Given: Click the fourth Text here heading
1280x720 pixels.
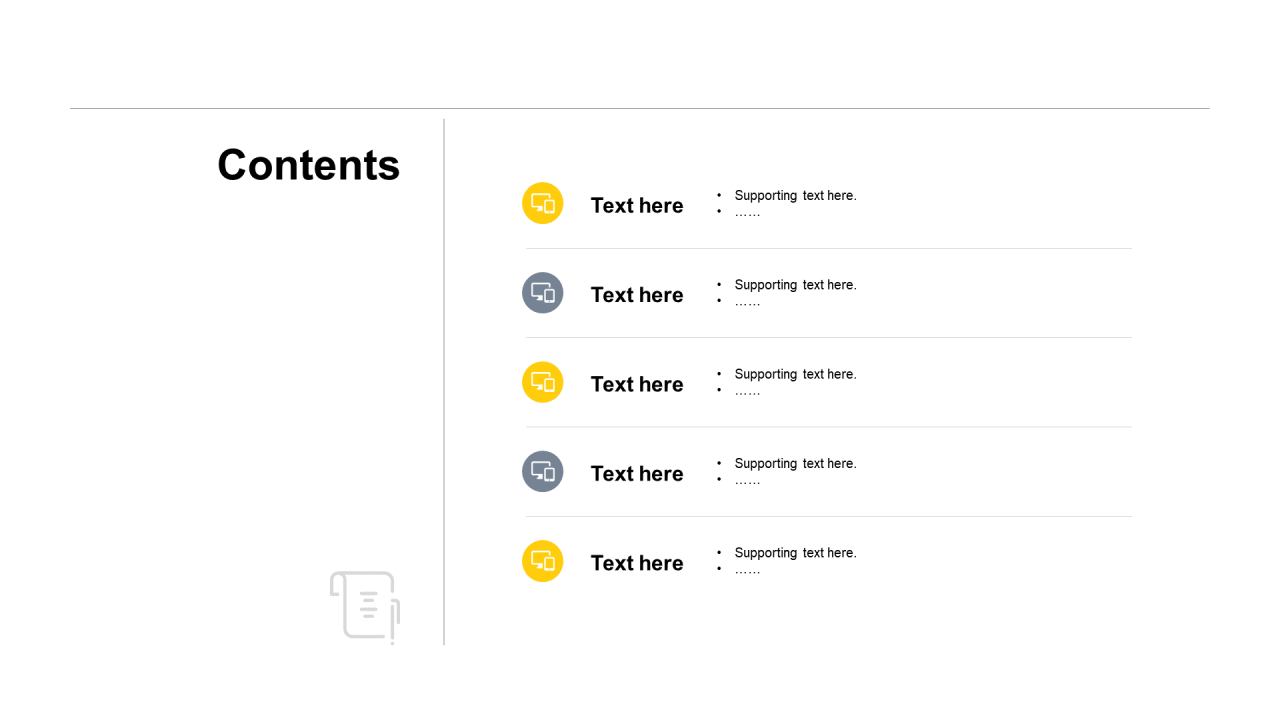Looking at the screenshot, I should click(637, 473).
